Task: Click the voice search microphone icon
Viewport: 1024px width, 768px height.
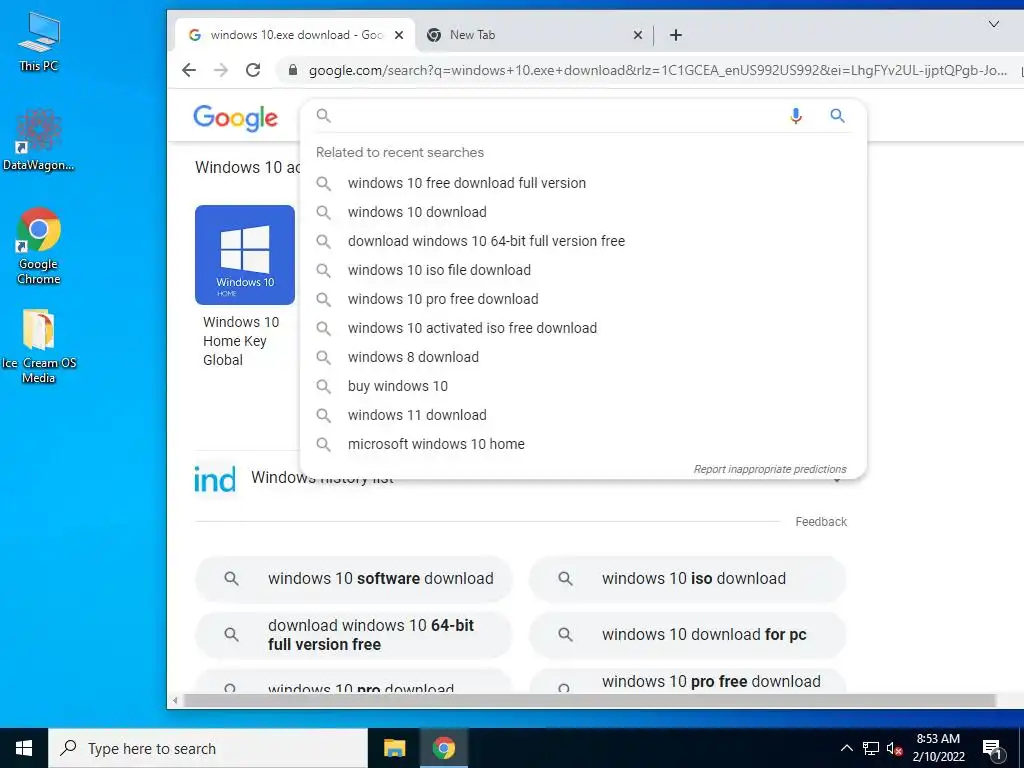Action: 795,116
